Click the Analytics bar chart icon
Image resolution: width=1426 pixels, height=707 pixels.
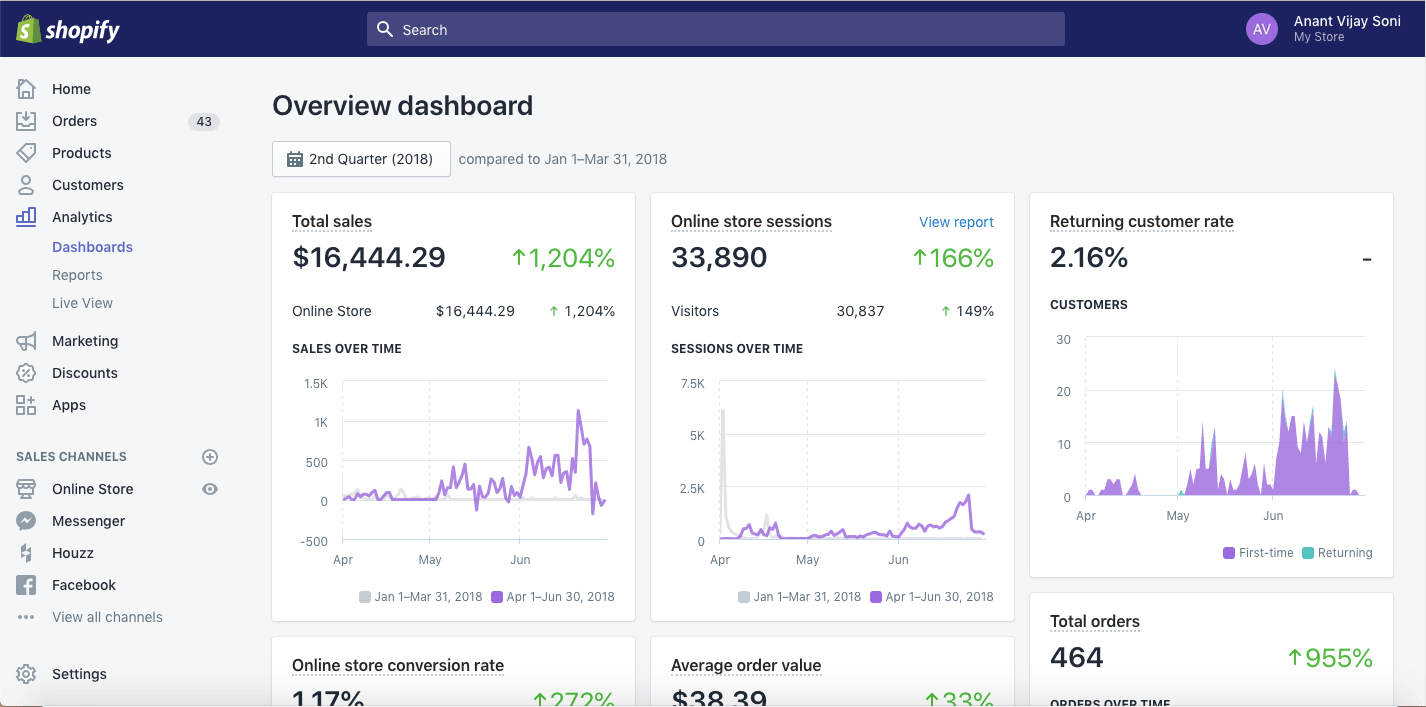click(x=26, y=217)
